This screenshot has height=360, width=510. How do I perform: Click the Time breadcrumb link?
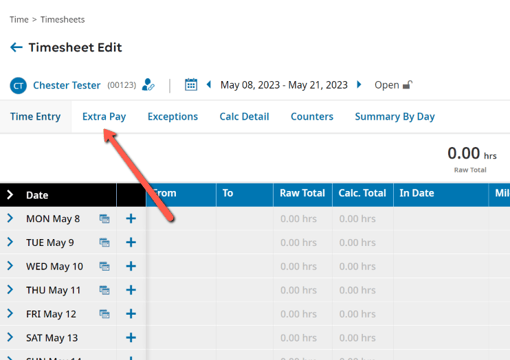click(x=19, y=20)
